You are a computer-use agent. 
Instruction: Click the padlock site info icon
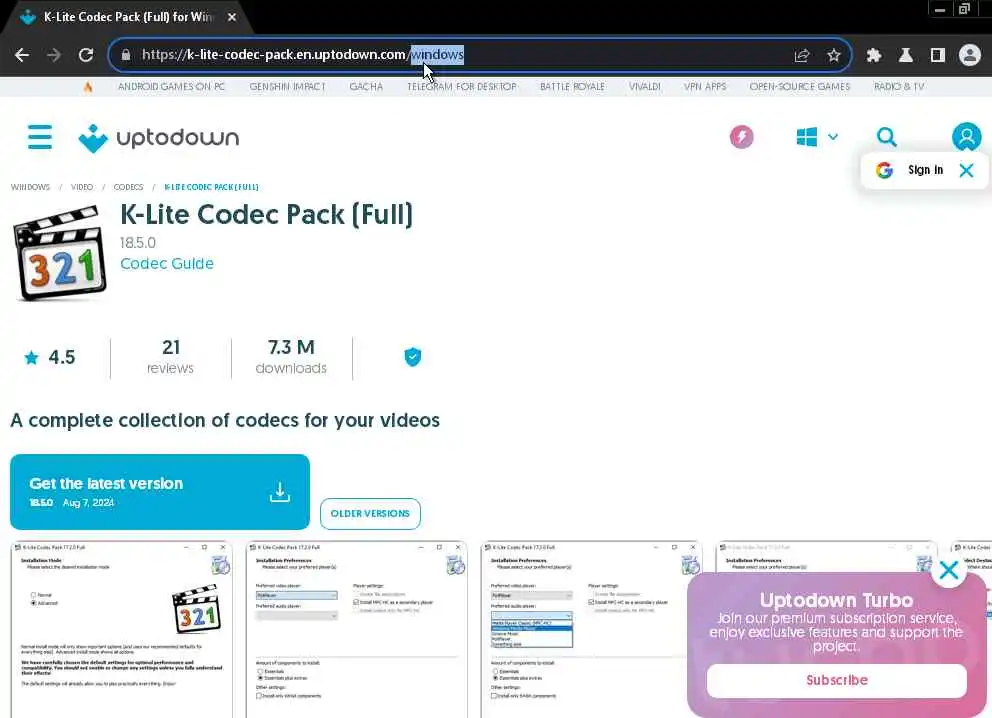pos(126,55)
